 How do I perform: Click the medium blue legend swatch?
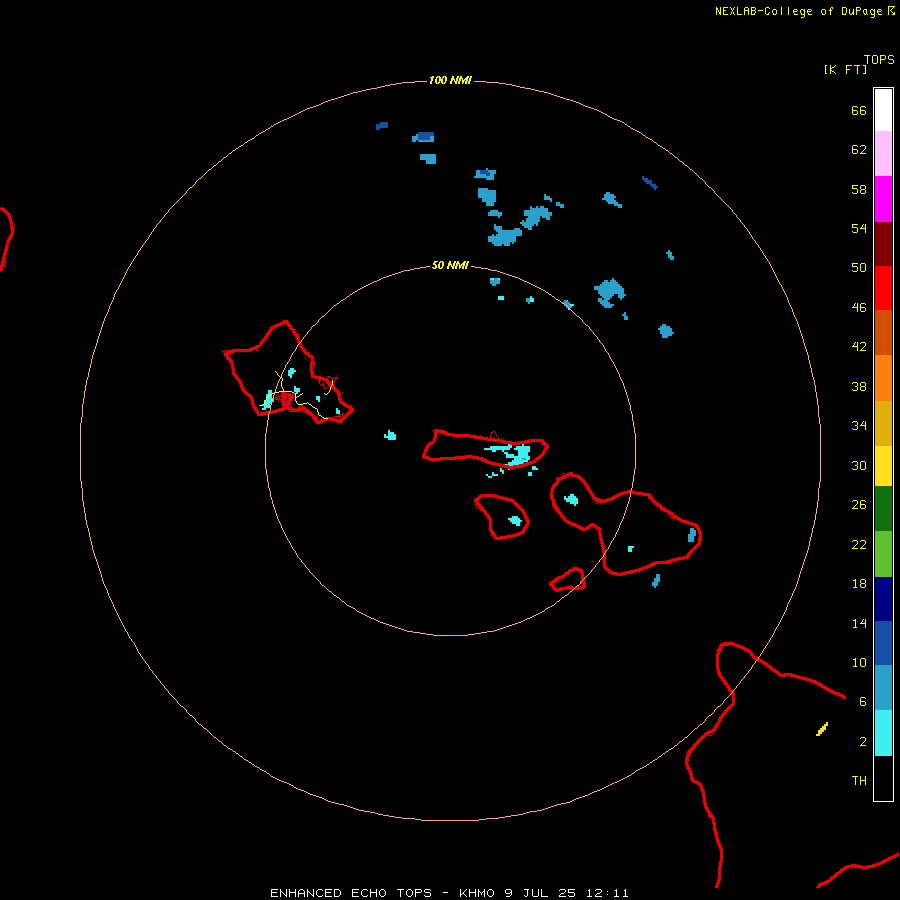click(x=883, y=643)
